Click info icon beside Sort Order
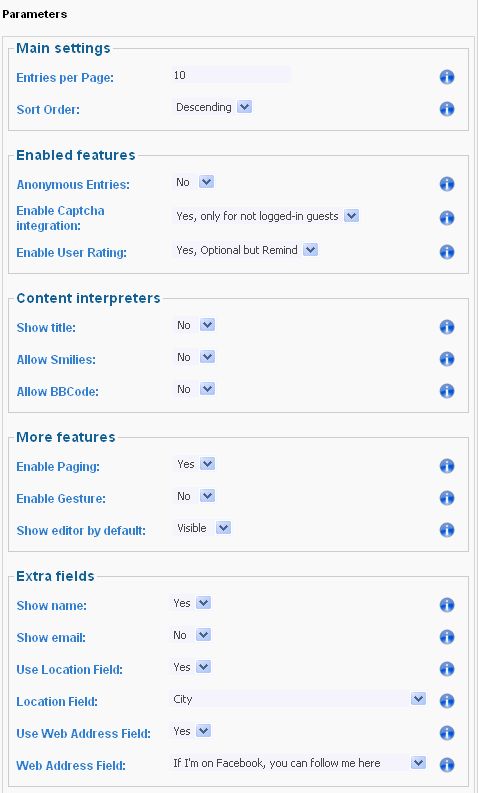This screenshot has height=793, width=478. (x=447, y=109)
